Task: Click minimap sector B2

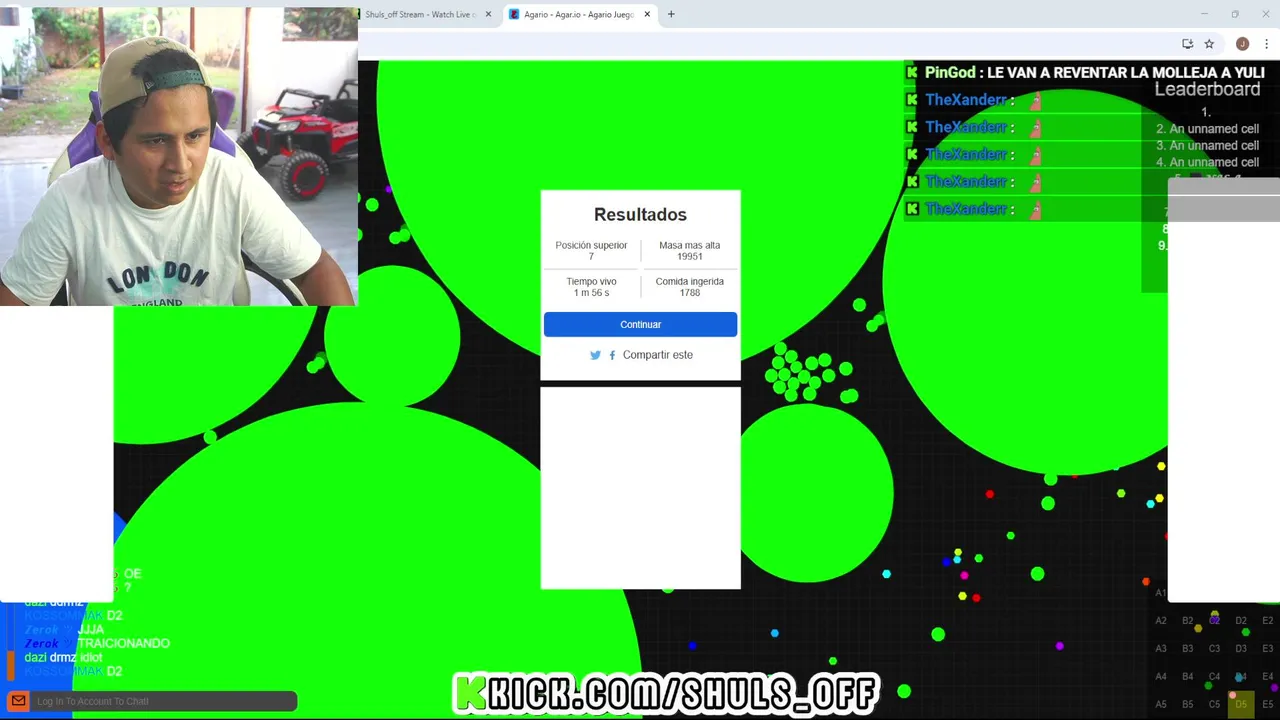Action: 1188,620
